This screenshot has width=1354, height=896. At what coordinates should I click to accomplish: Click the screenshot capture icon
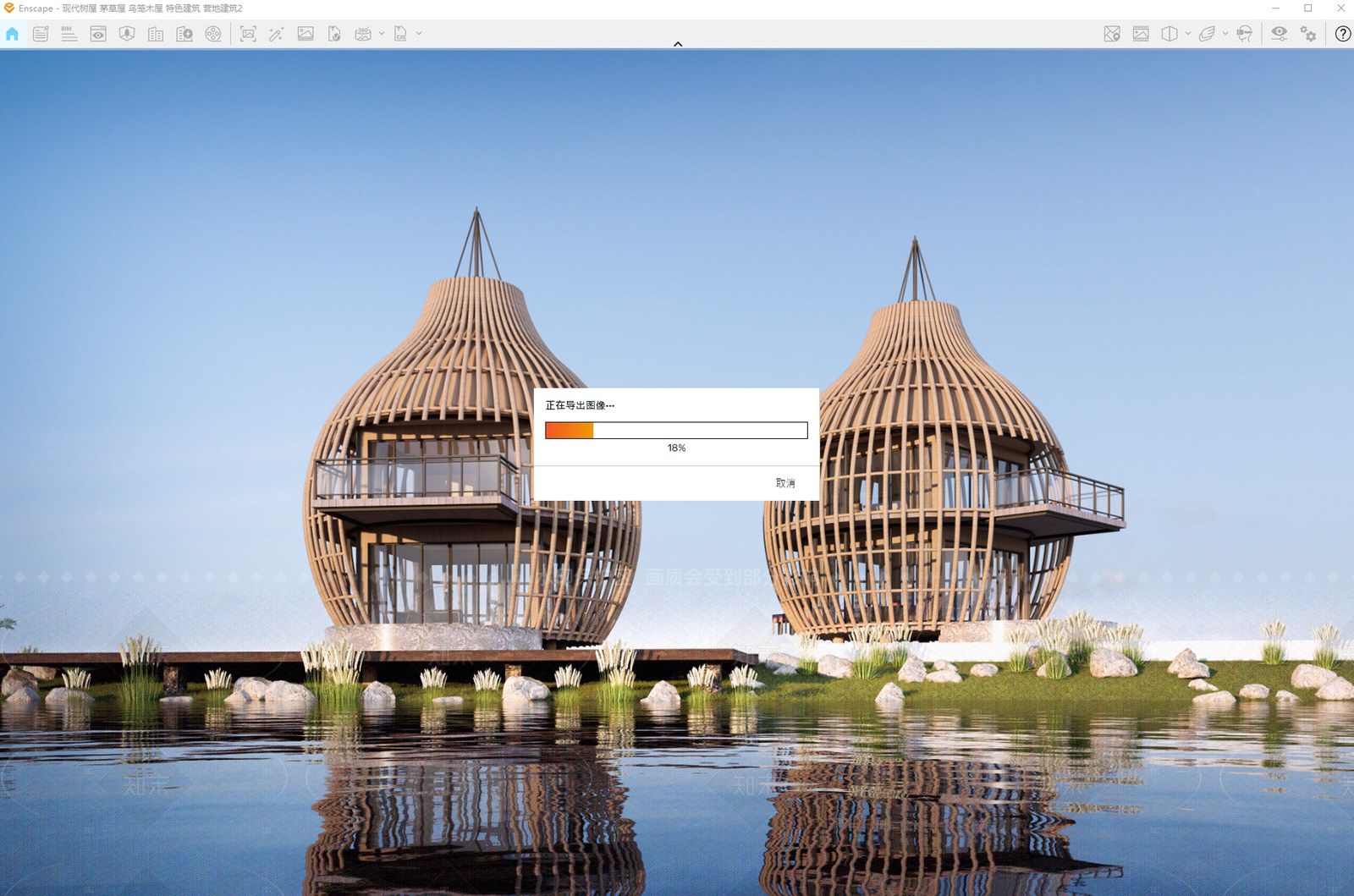tap(248, 34)
